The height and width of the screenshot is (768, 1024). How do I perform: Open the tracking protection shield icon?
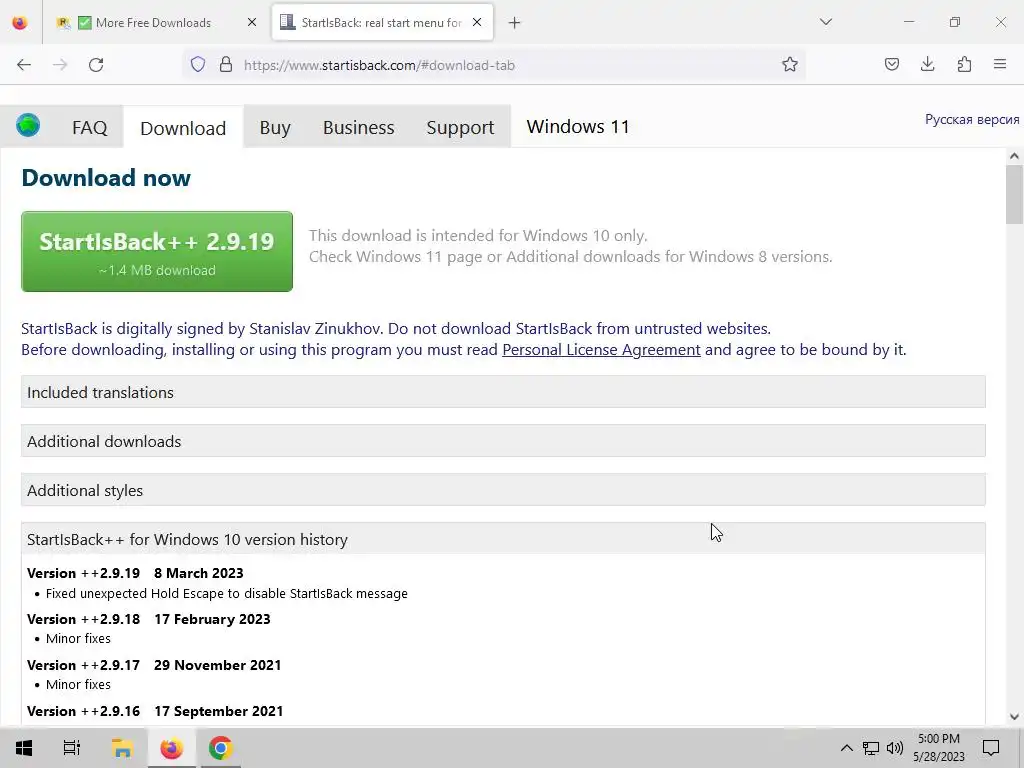click(198, 64)
